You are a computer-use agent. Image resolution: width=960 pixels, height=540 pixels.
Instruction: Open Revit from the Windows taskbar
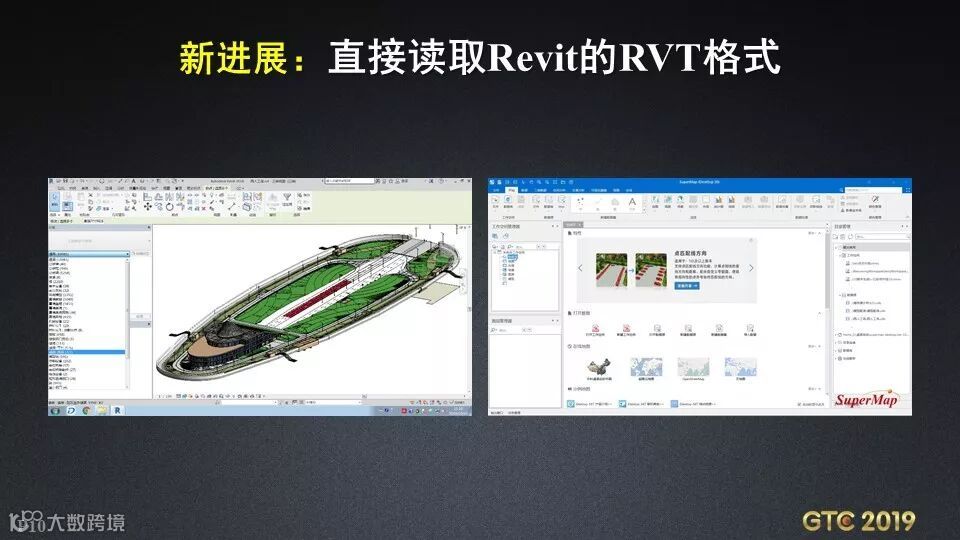[118, 410]
